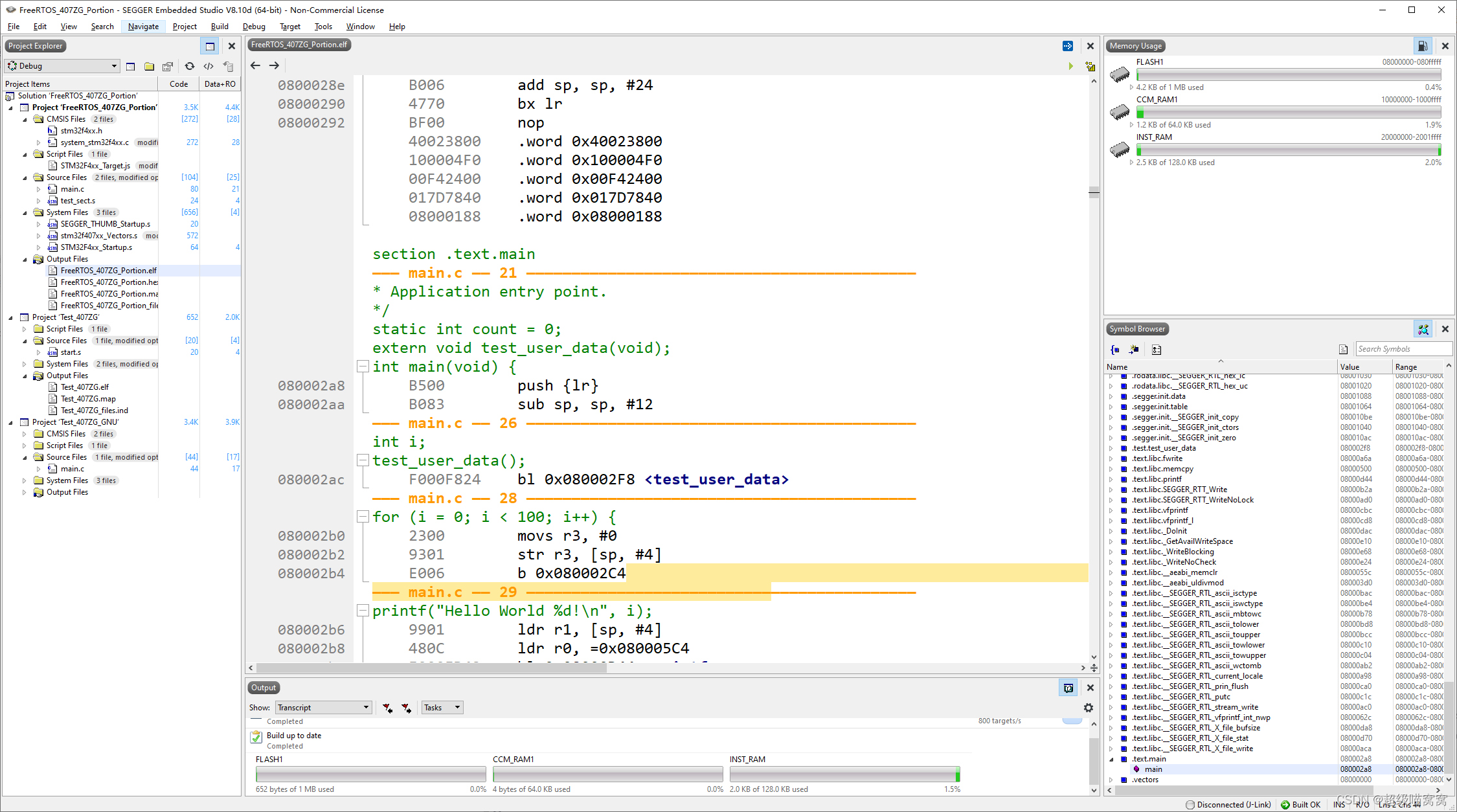The width and height of the screenshot is (1457, 812).
Task: Toggle the Project Explorer window view button
Action: (x=210, y=46)
